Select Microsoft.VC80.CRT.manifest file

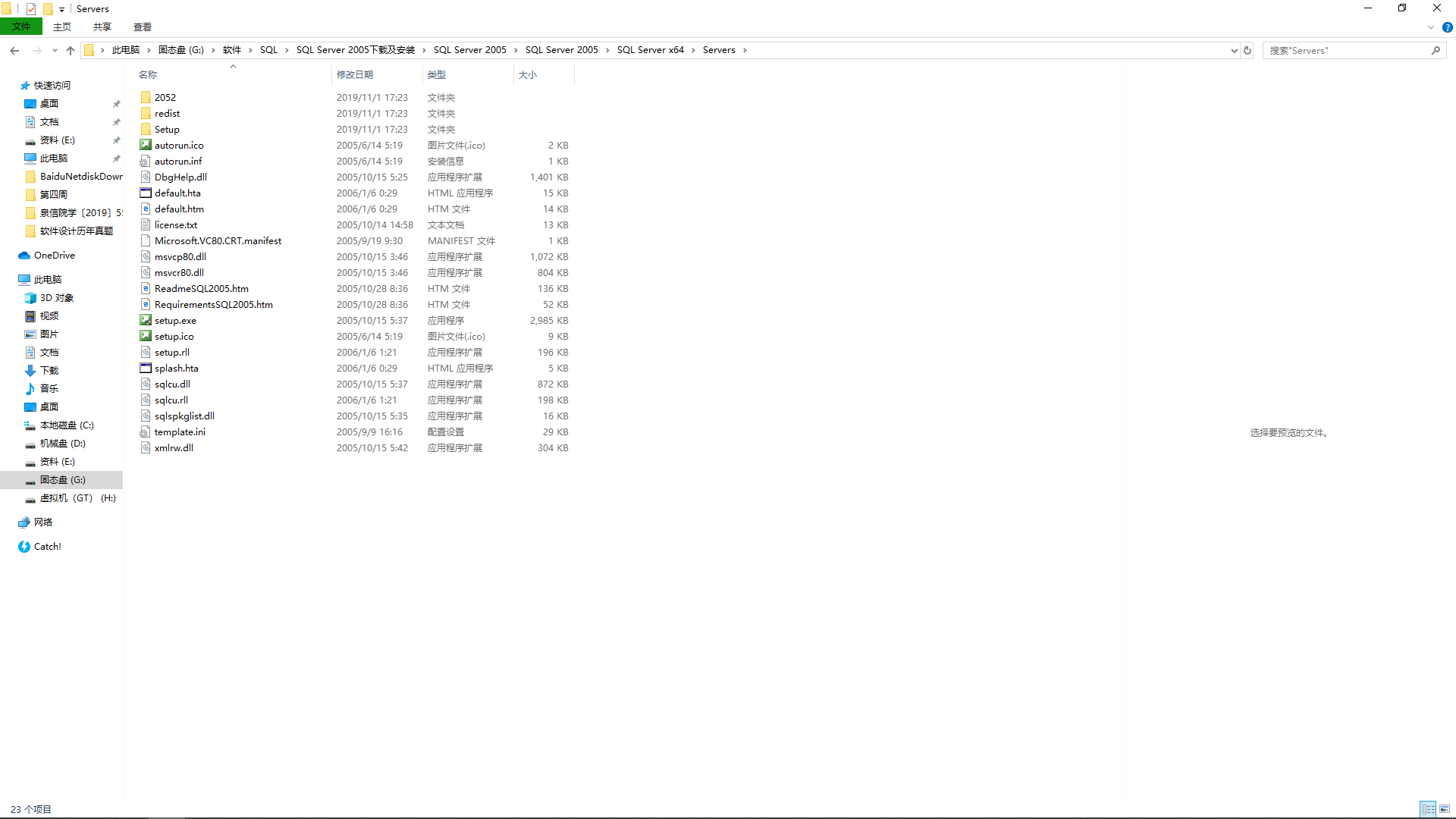tap(218, 240)
